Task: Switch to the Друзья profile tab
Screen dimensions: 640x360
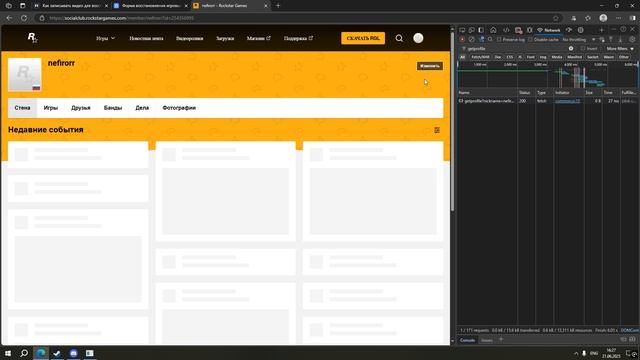Action: point(81,108)
